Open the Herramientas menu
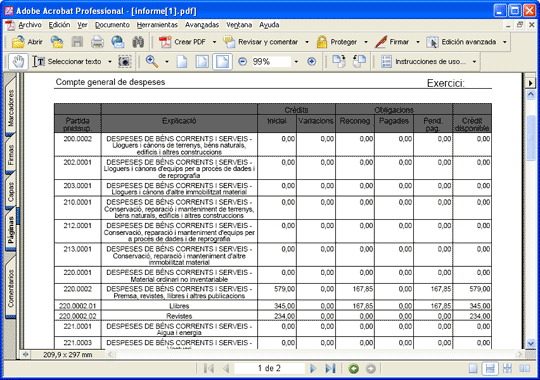The width and height of the screenshot is (540, 380). click(x=157, y=25)
